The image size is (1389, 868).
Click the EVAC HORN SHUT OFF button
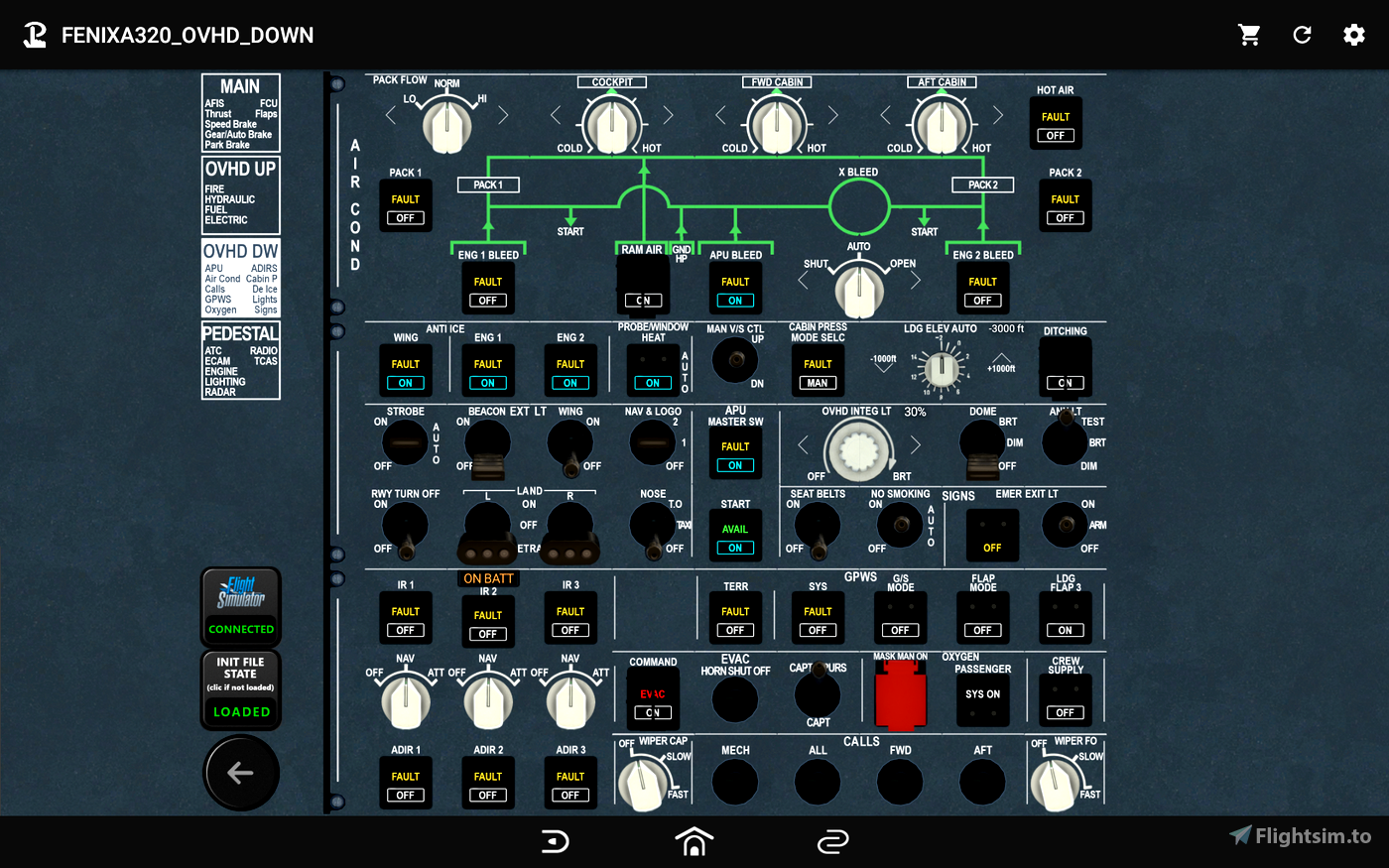[x=735, y=697]
